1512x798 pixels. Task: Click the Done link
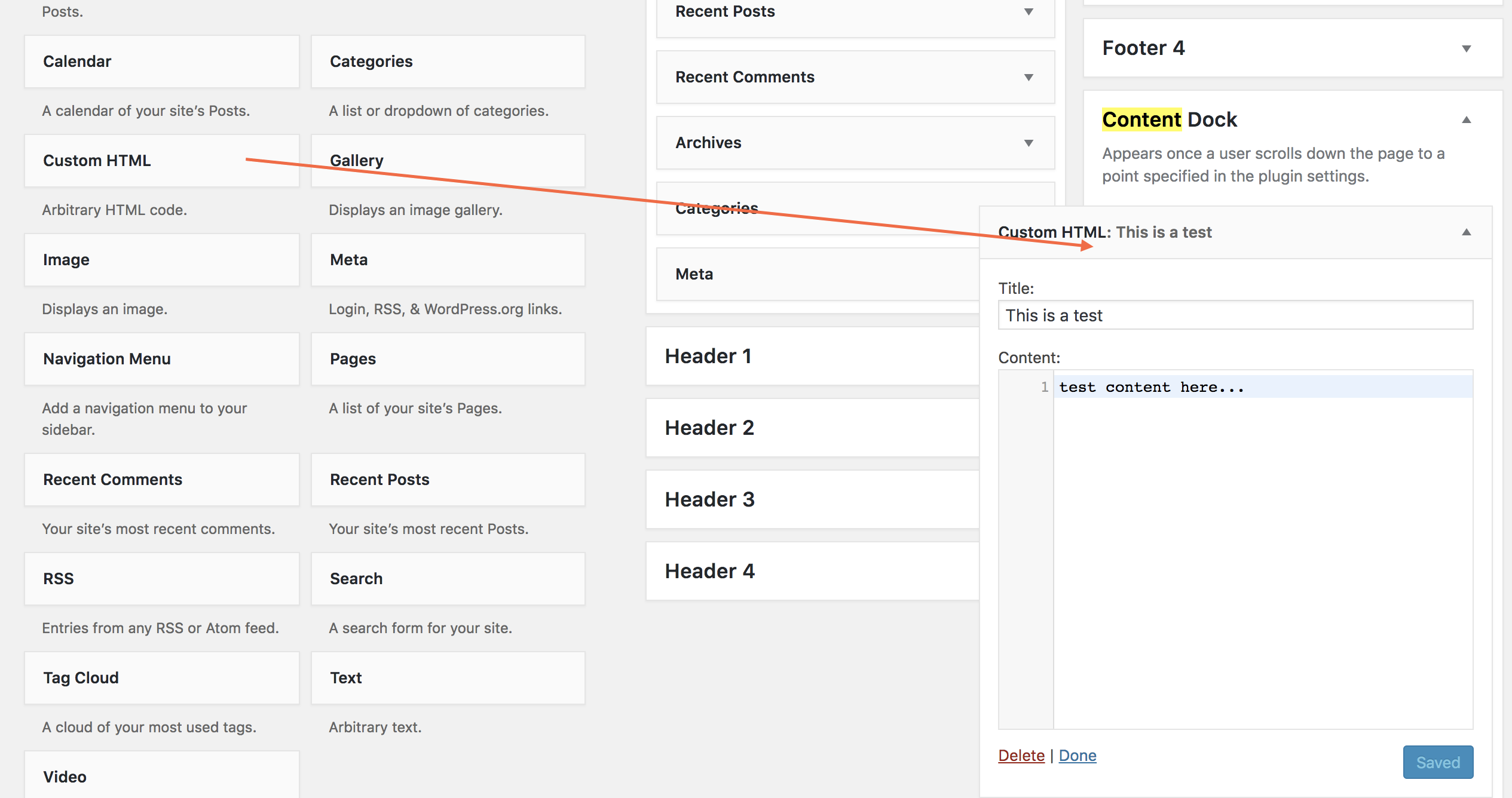click(1077, 755)
